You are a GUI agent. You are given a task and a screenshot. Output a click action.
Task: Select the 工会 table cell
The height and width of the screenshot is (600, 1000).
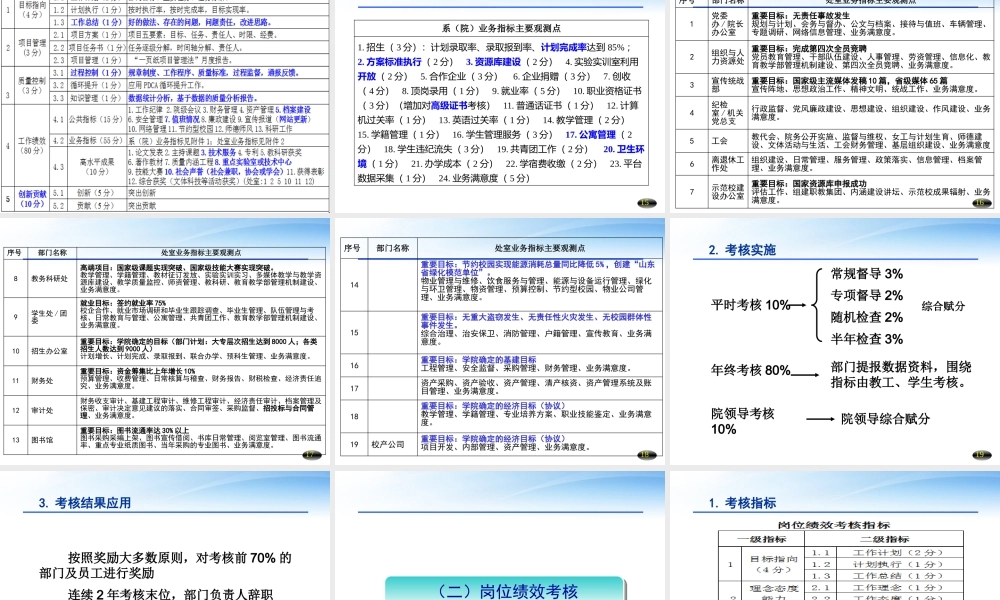coord(728,140)
